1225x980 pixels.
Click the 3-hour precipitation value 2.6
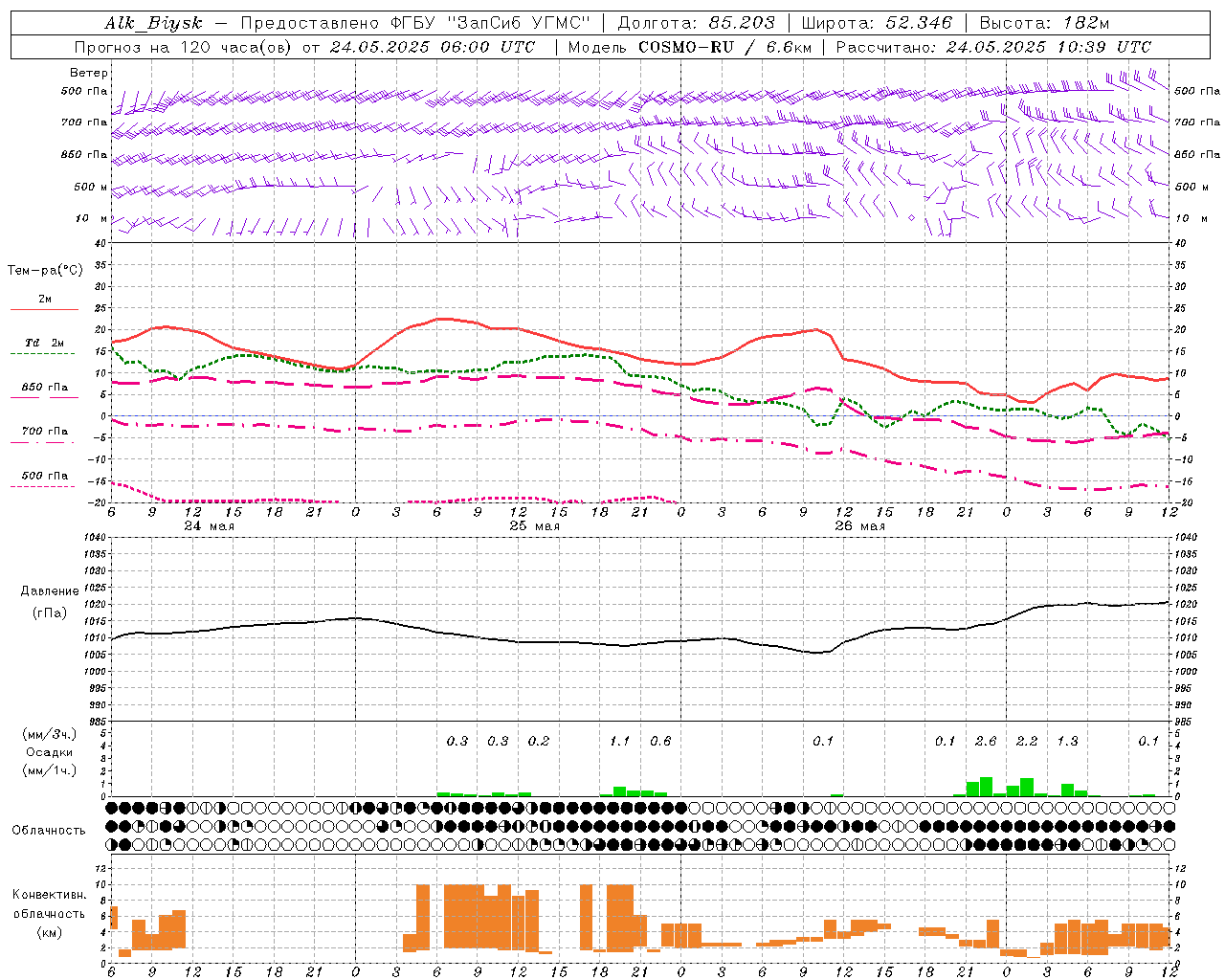(x=986, y=742)
